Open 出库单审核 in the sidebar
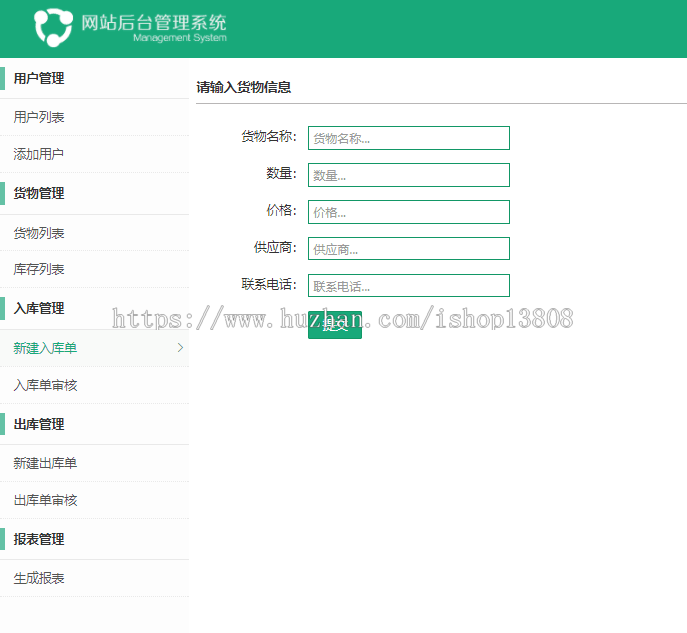The height and width of the screenshot is (633, 687). tap(45, 500)
